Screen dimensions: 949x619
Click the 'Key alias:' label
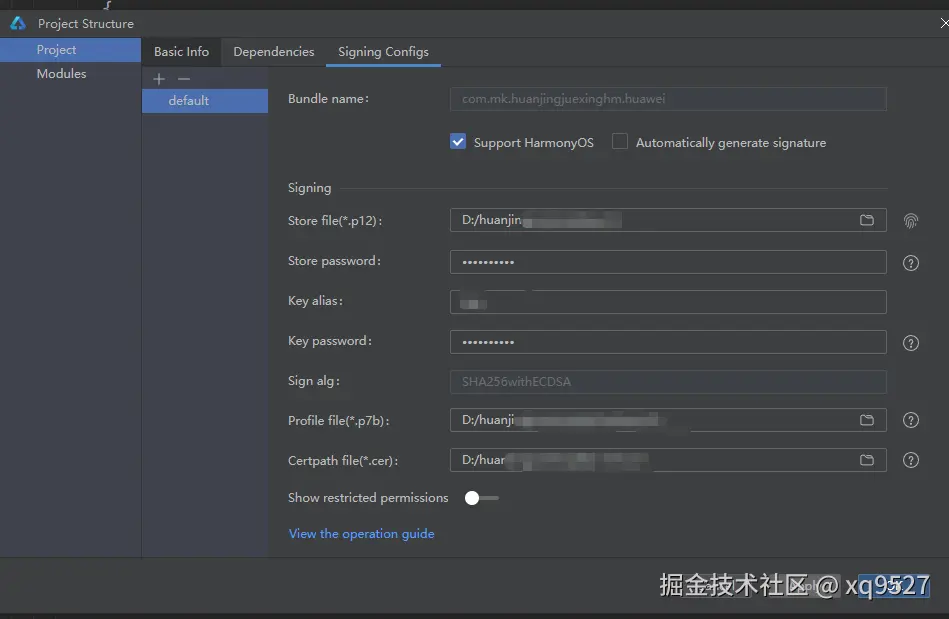(315, 301)
